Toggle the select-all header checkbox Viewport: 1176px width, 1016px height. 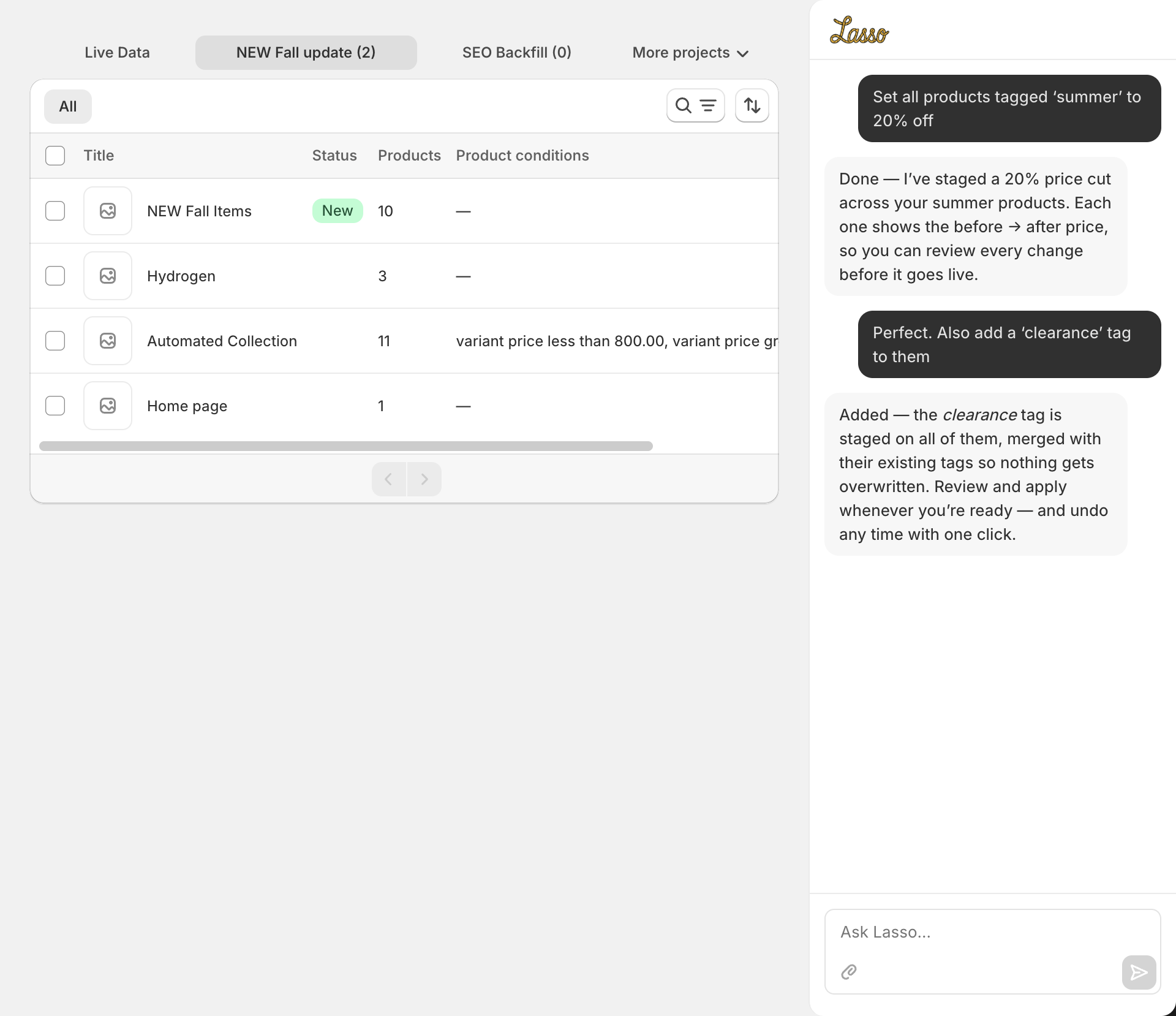55,156
